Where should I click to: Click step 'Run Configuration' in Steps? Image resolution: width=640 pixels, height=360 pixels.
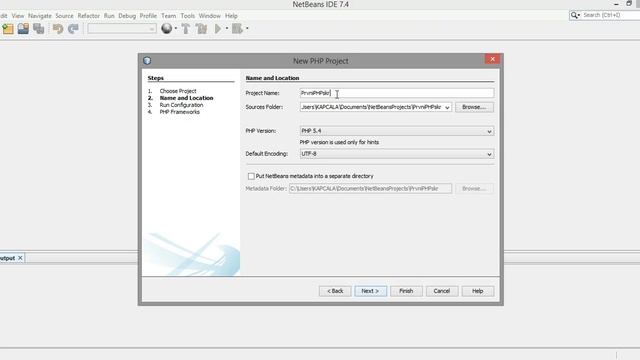181,105
